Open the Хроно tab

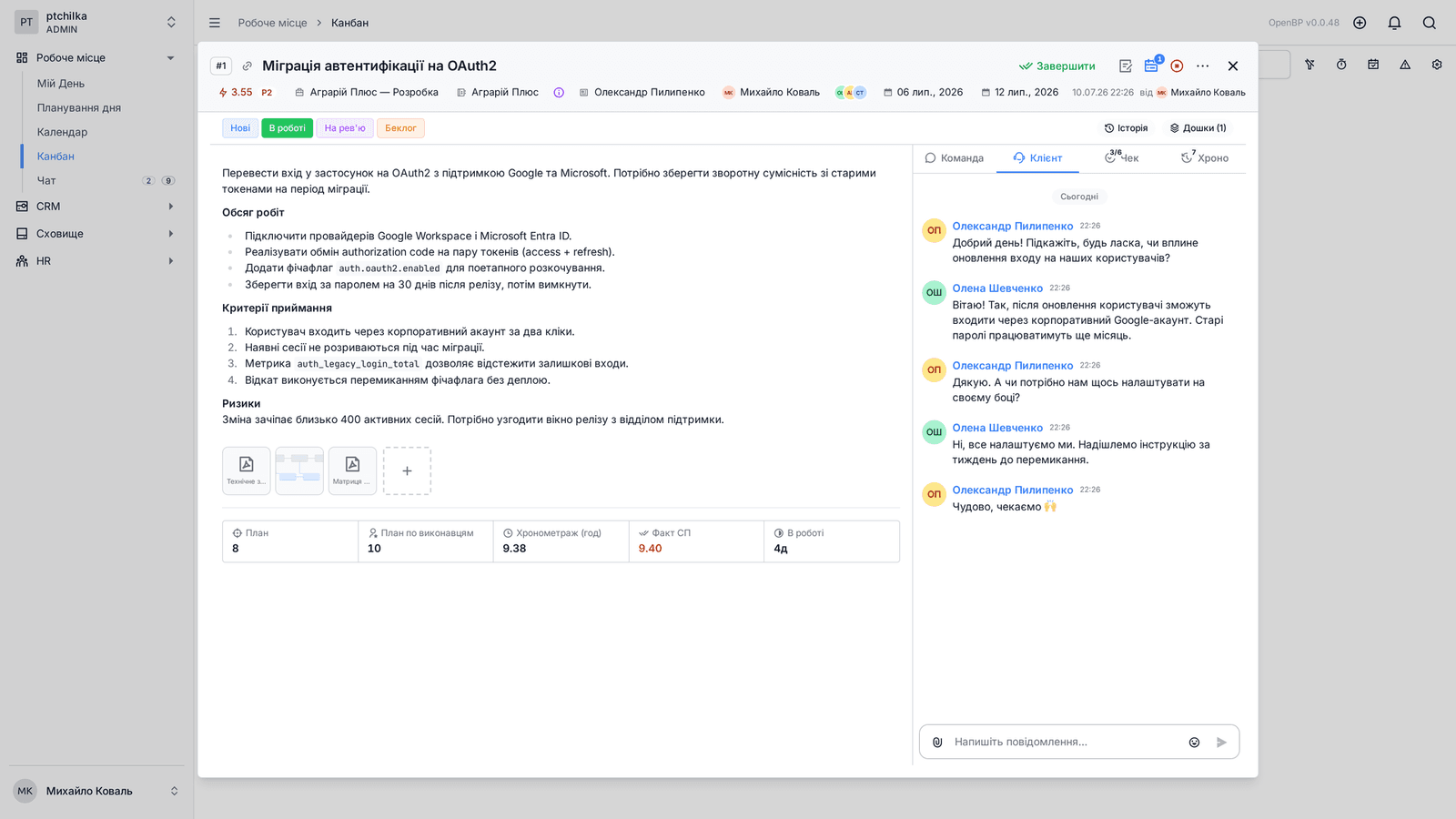point(1205,157)
